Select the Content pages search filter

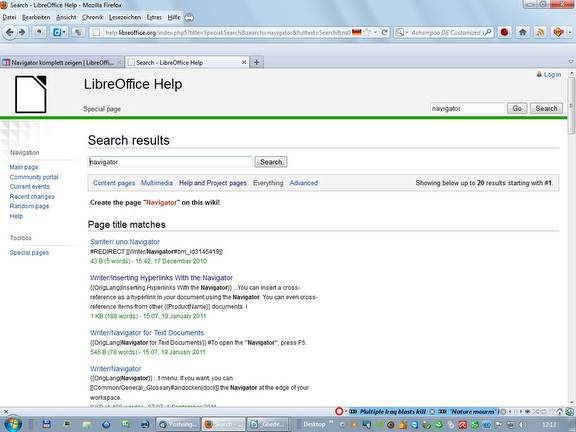point(114,183)
